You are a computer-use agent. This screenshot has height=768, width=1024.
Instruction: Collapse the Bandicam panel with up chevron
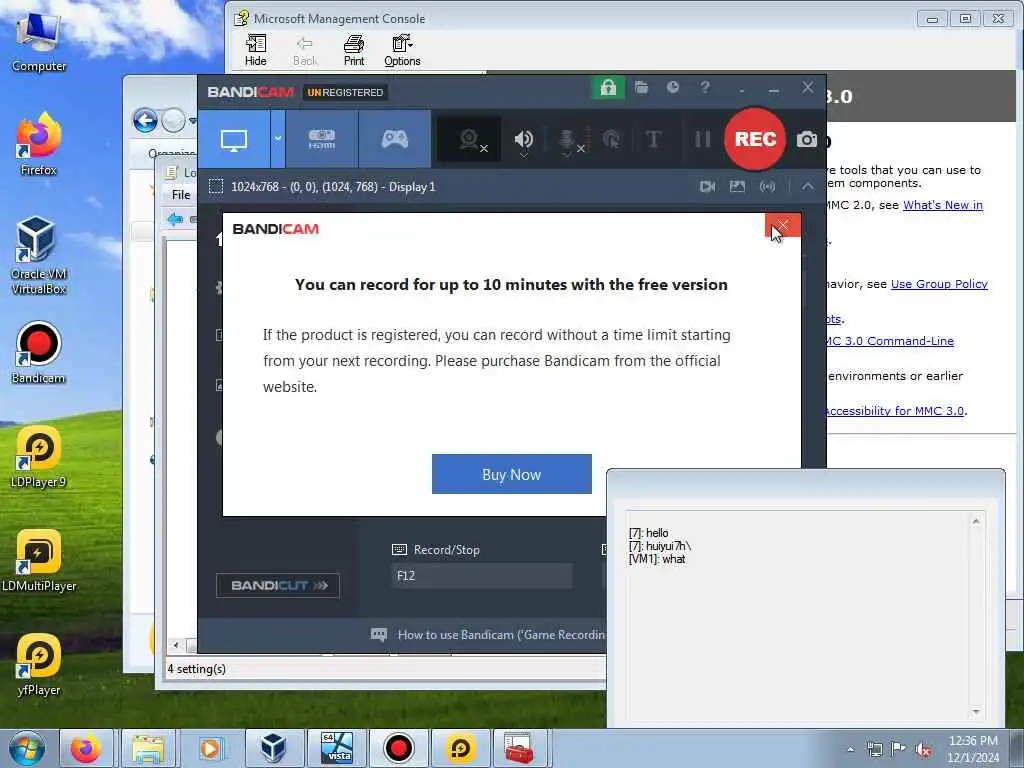point(808,187)
